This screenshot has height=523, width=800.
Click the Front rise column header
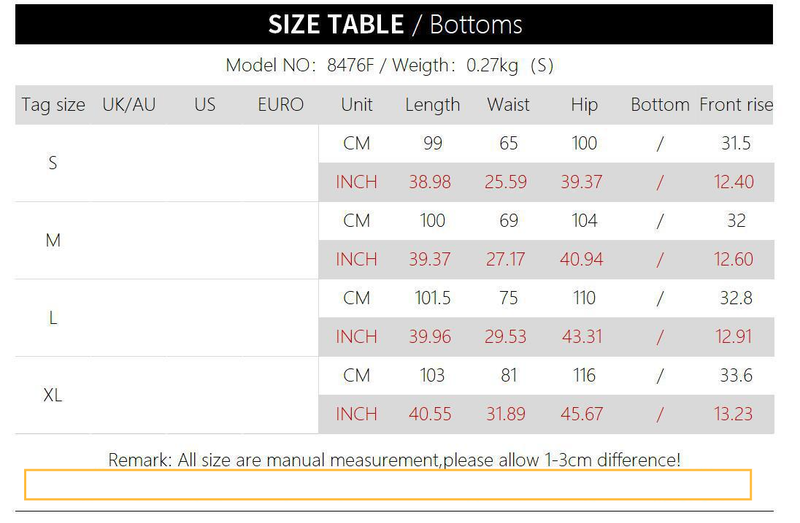click(x=736, y=105)
